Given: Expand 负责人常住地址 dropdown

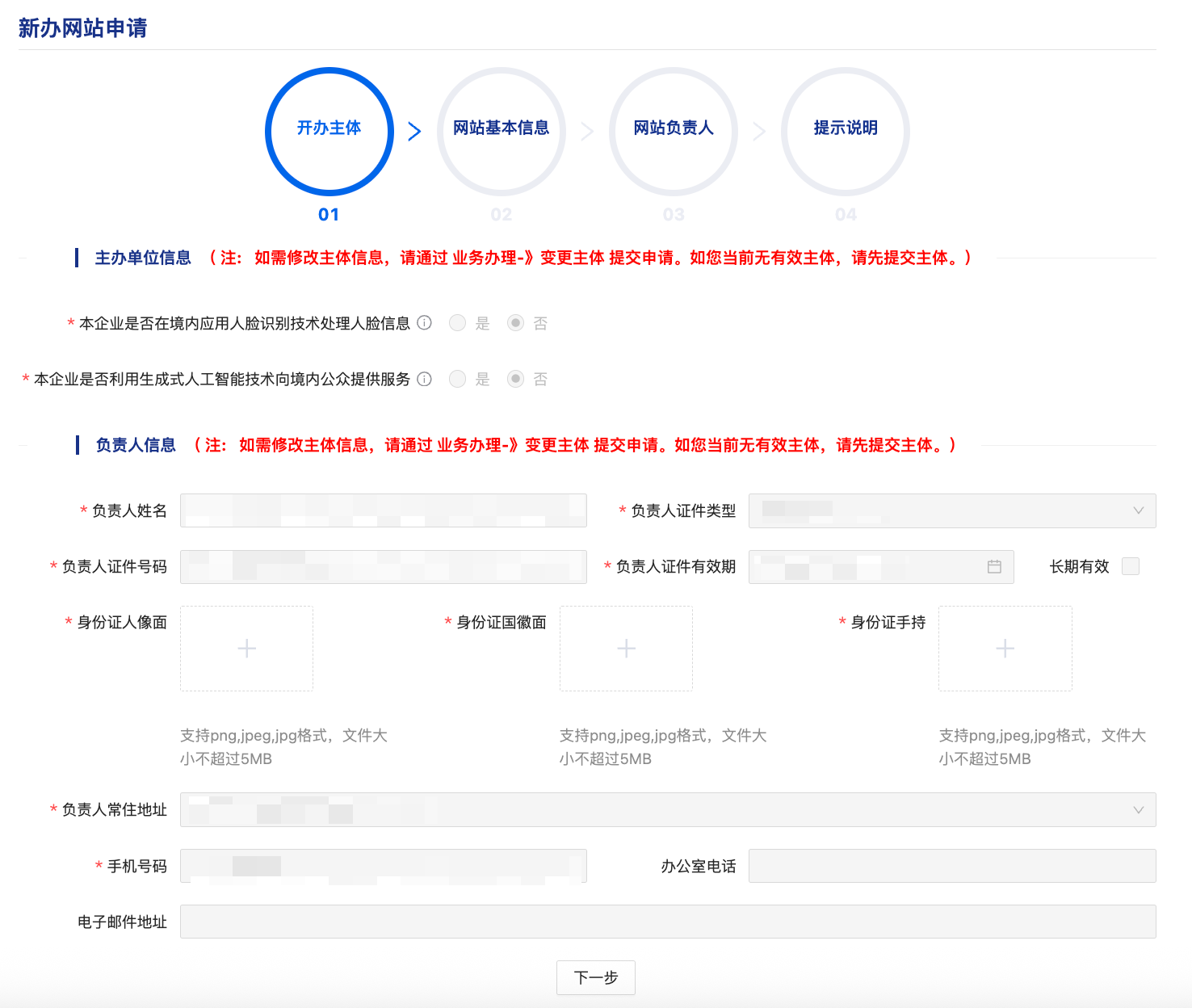Looking at the screenshot, I should (x=668, y=809).
